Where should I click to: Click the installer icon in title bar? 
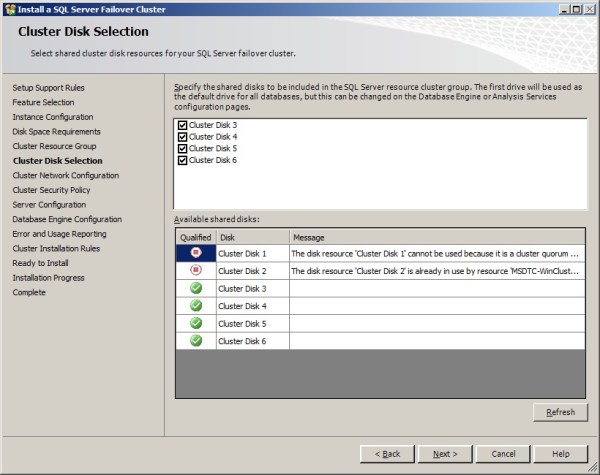[x=9, y=9]
